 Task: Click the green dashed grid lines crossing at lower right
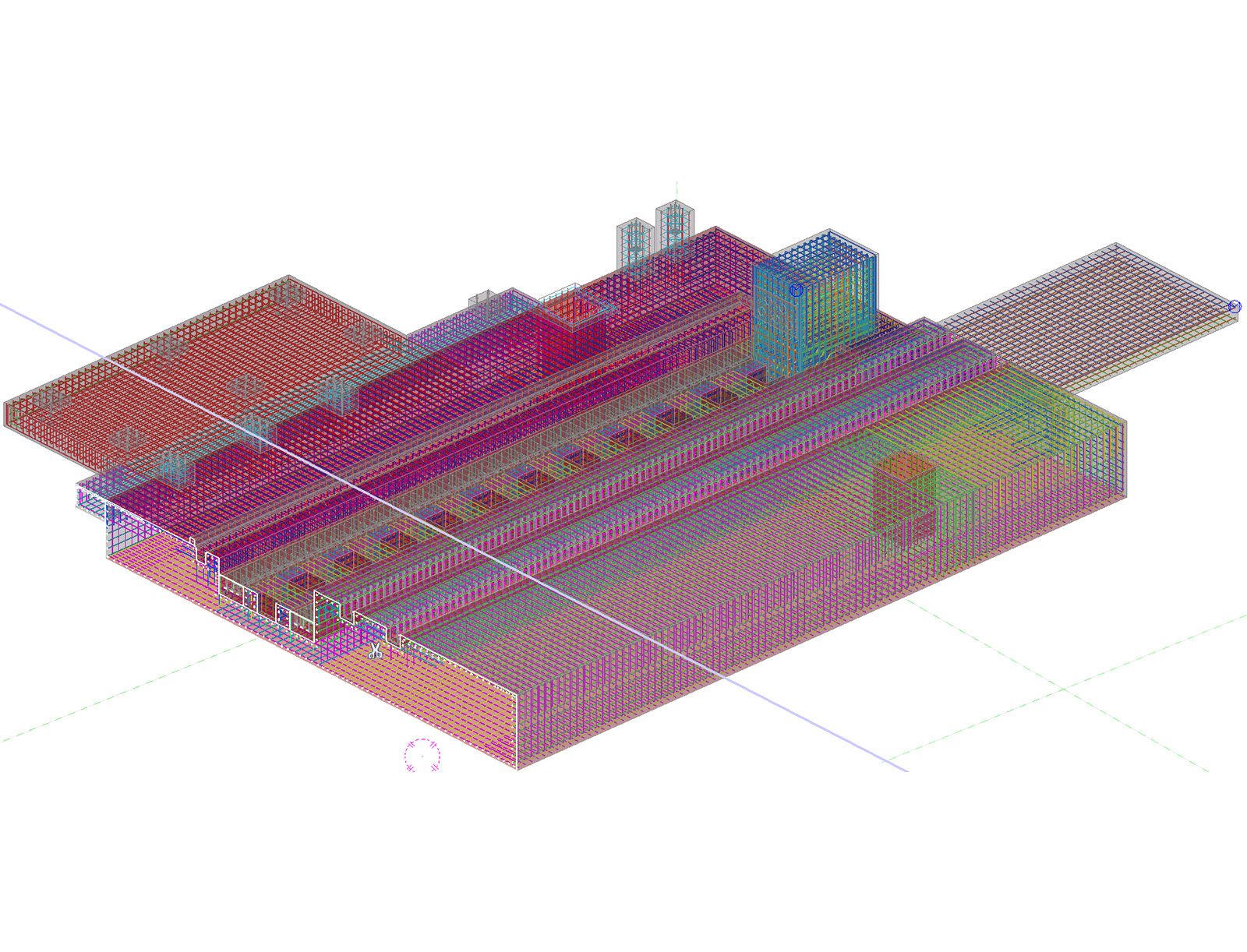[x=1064, y=689]
